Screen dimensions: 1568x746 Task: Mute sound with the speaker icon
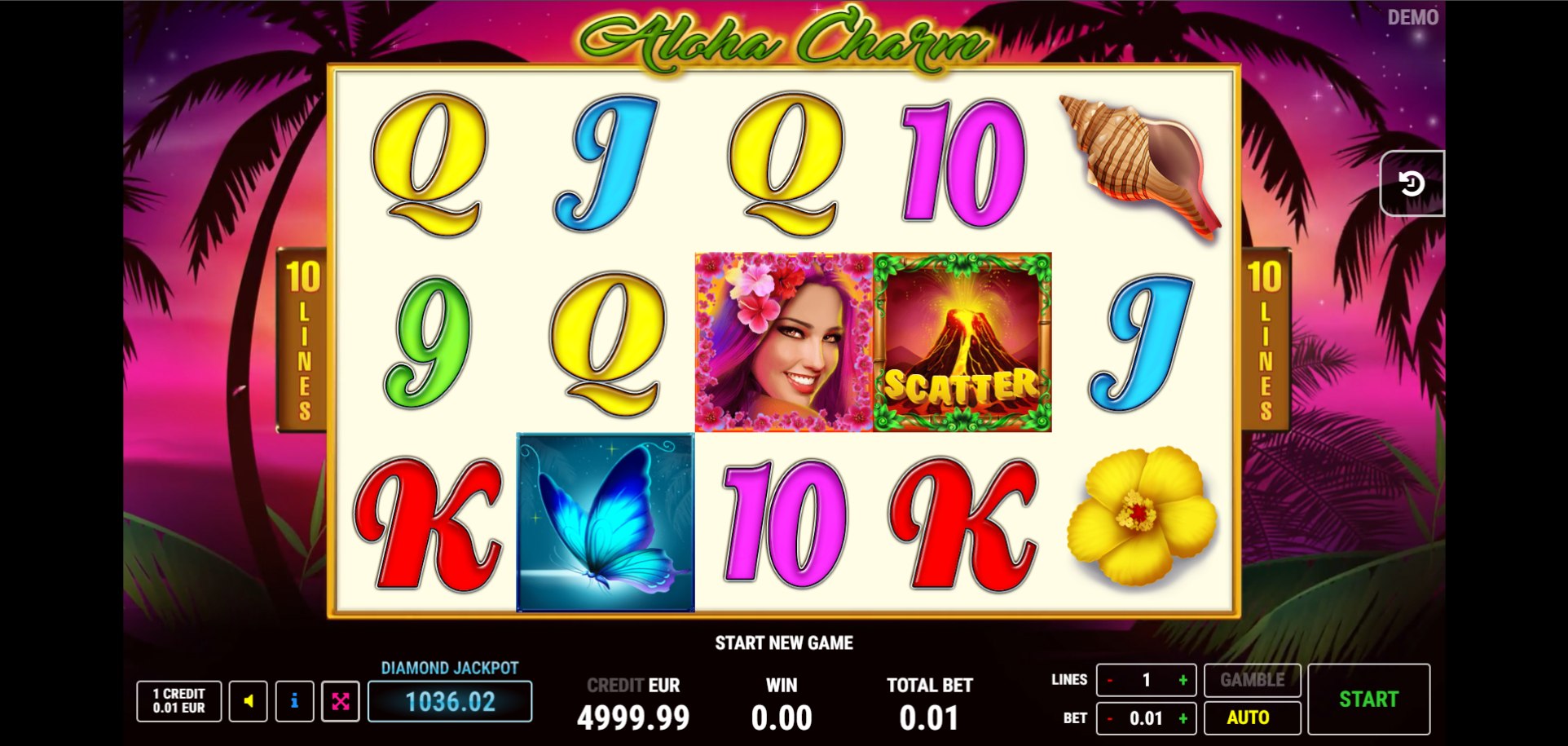[x=248, y=701]
